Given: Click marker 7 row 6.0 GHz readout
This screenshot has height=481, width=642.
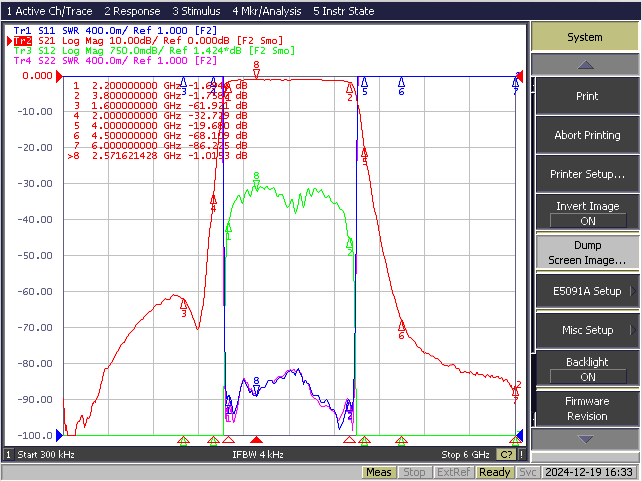Looking at the screenshot, I should (x=160, y=146).
